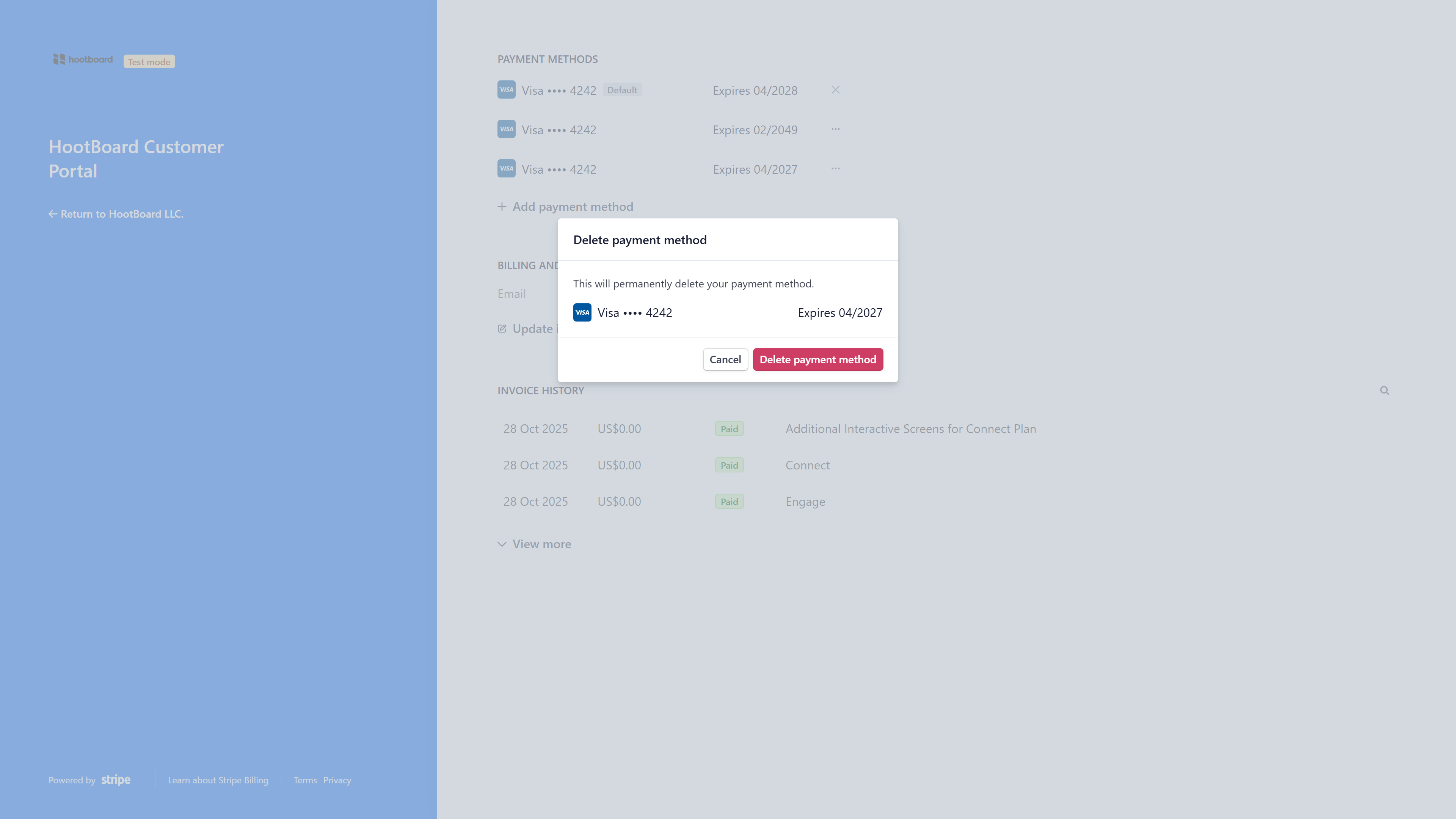Click the search icon near Invoice History
Screen dimensions: 1456x819
coord(1385,391)
